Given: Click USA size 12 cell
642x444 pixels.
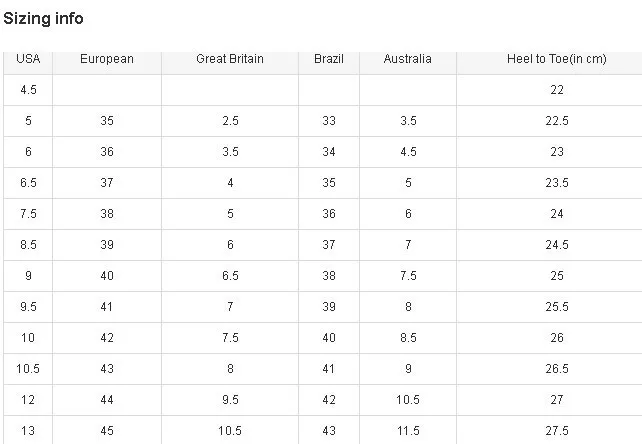Looking at the screenshot, I should 28,400.
